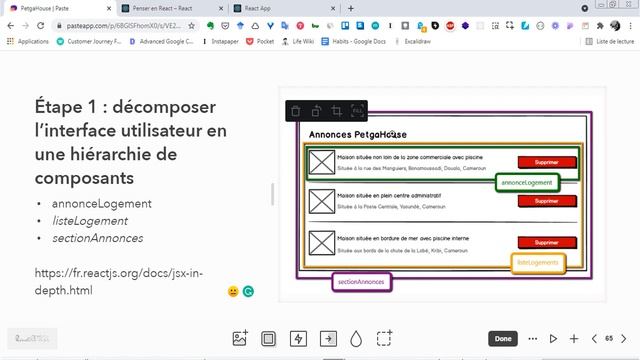
Task: Click the lightning bolt quick-action icon
Action: 298,339
